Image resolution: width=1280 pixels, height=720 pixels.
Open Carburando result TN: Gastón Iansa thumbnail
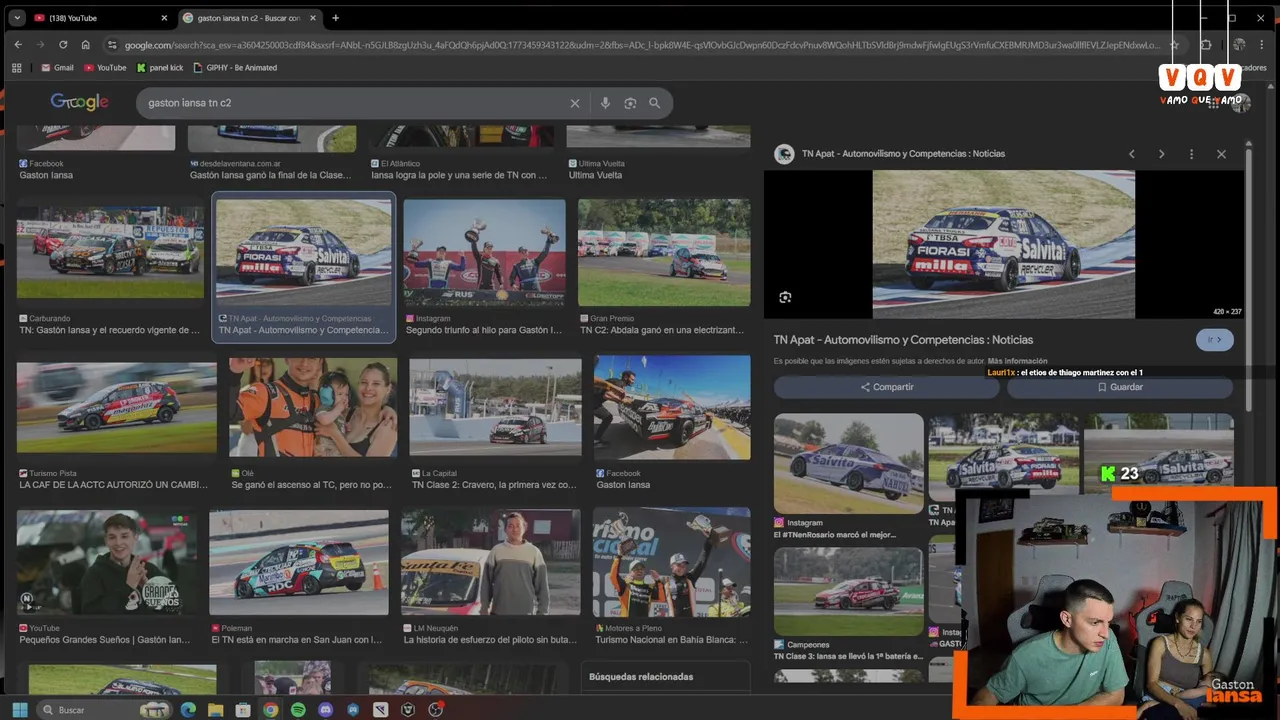click(x=110, y=253)
